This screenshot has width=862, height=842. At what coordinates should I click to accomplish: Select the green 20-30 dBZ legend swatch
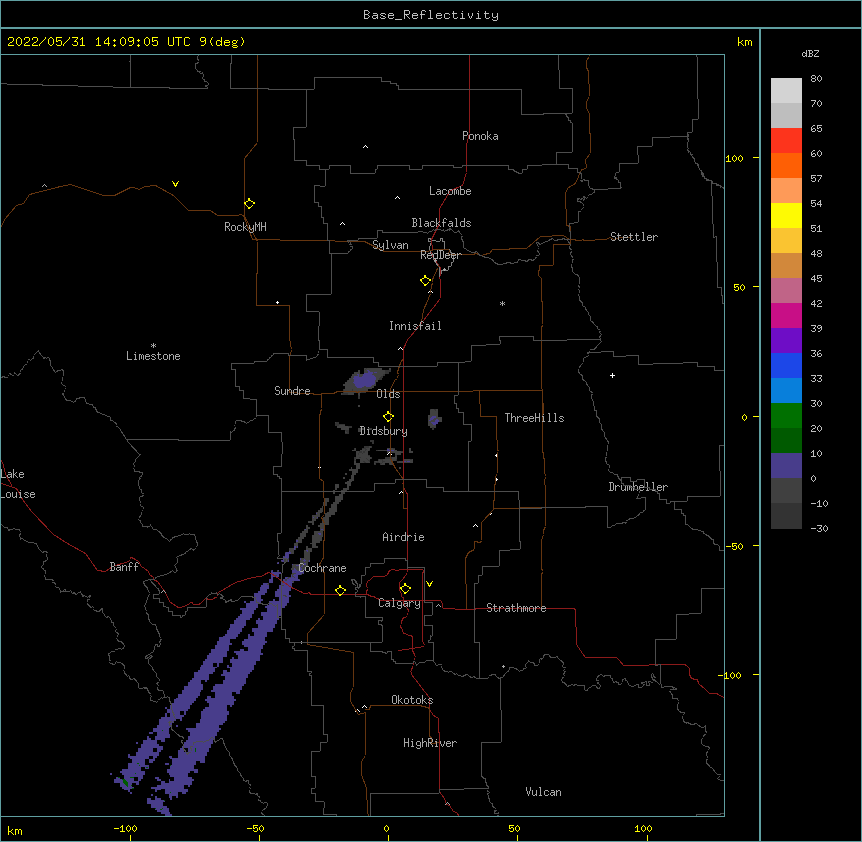coord(786,416)
